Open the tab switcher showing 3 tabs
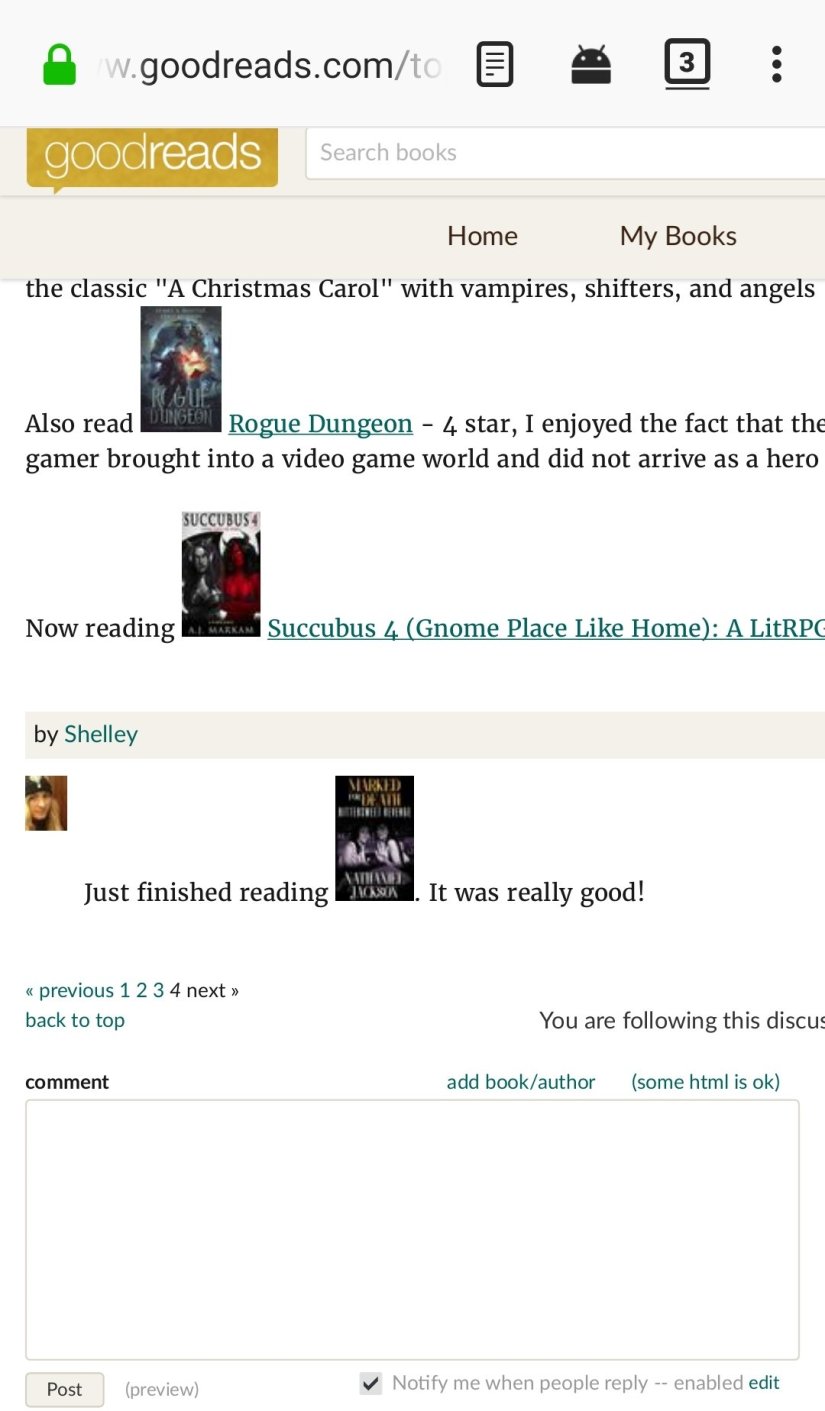The width and height of the screenshot is (825, 1411). click(687, 64)
